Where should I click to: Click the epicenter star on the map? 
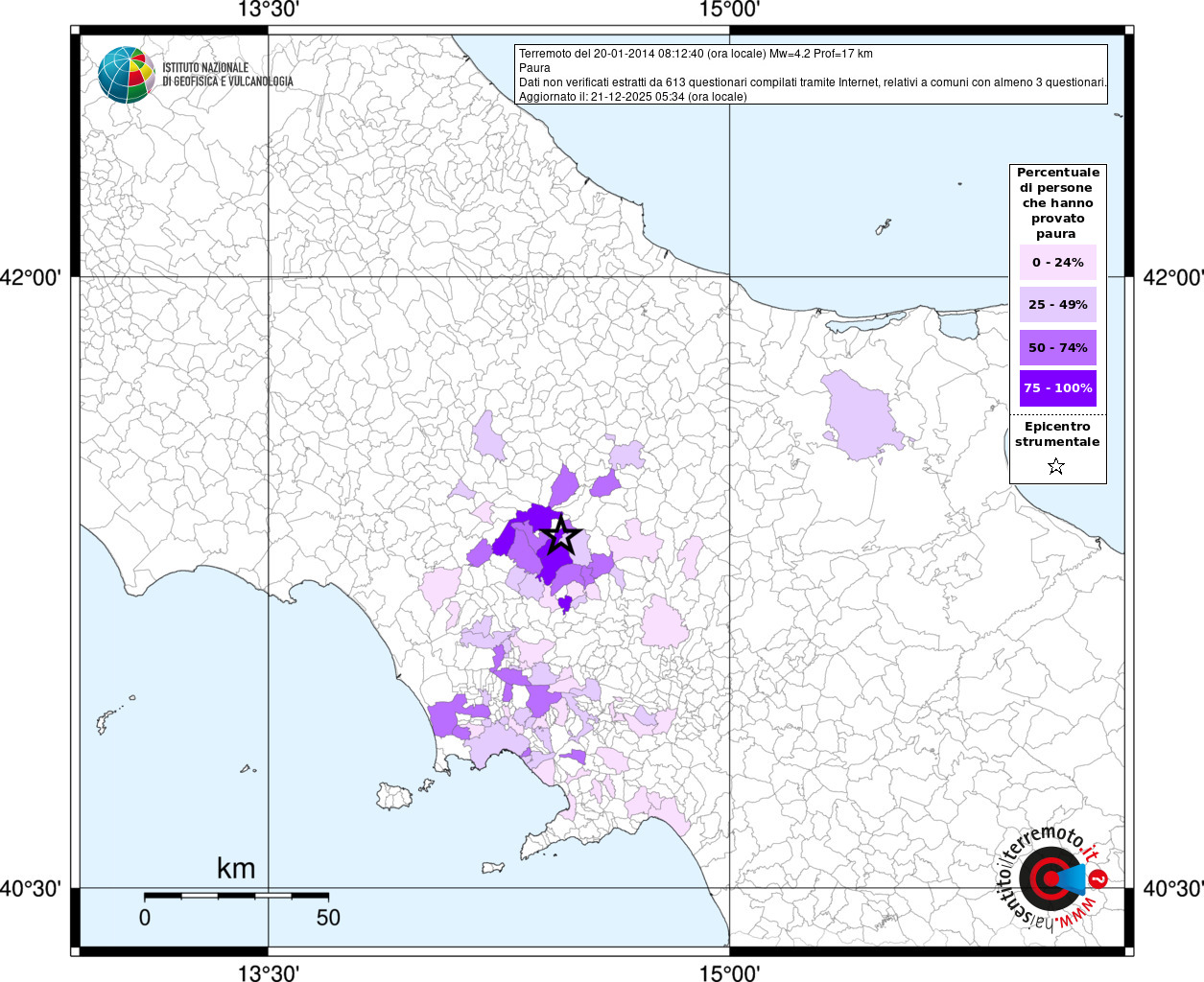click(x=560, y=535)
